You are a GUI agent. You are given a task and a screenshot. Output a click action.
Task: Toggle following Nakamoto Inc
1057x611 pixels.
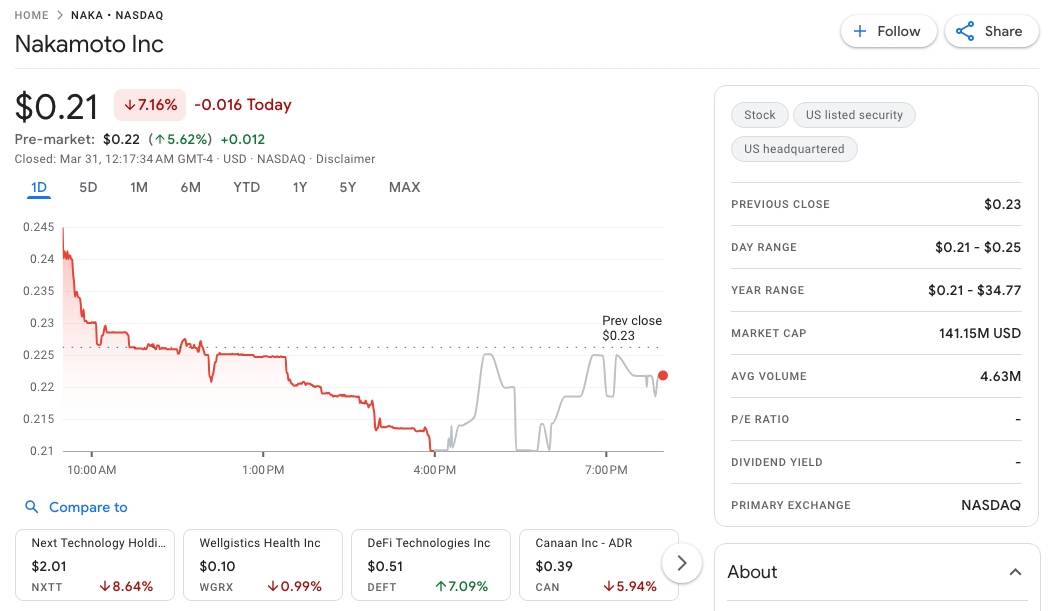pyautogui.click(x=888, y=31)
